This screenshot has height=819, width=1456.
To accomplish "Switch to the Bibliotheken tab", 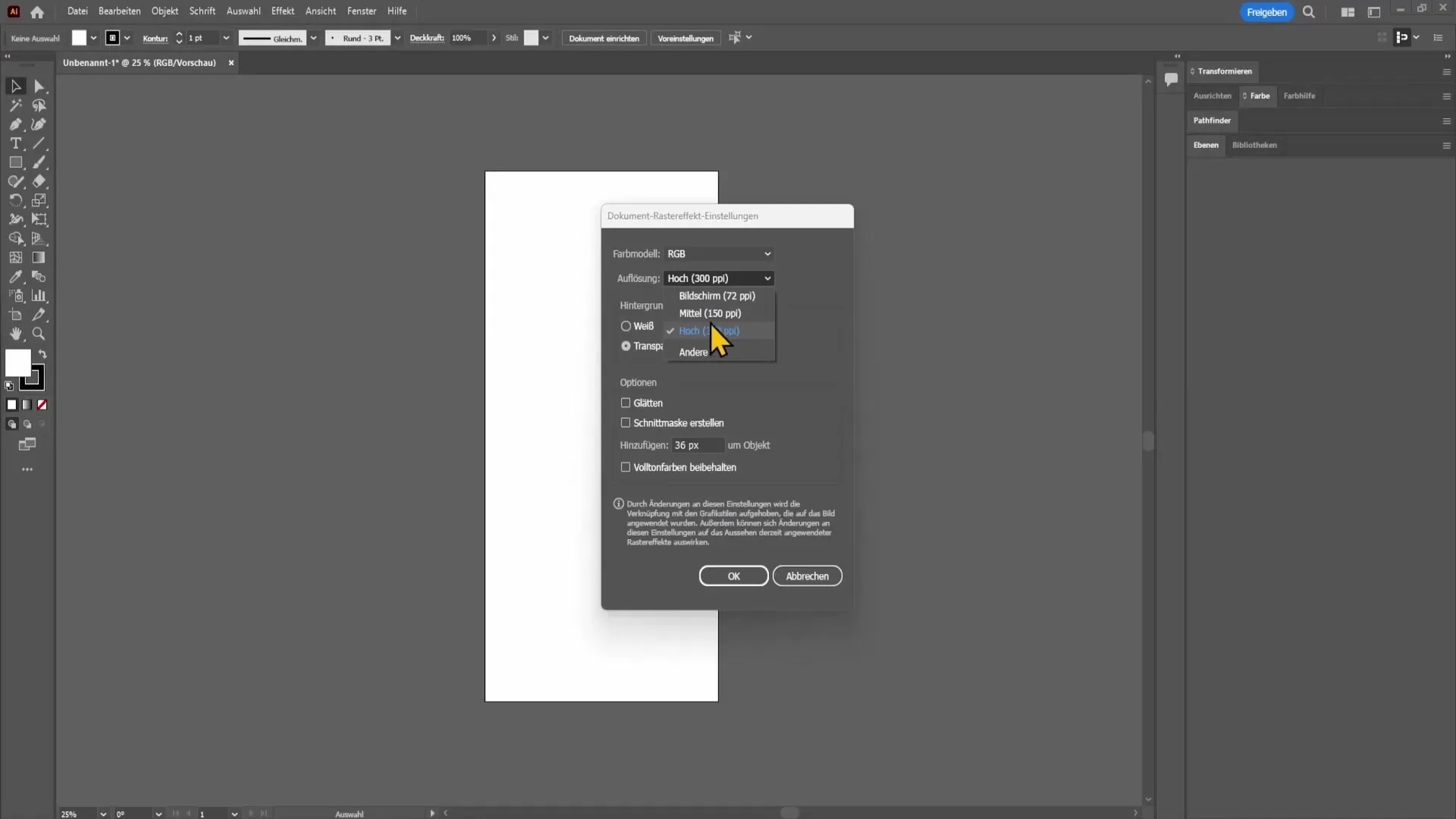I will click(x=1254, y=145).
